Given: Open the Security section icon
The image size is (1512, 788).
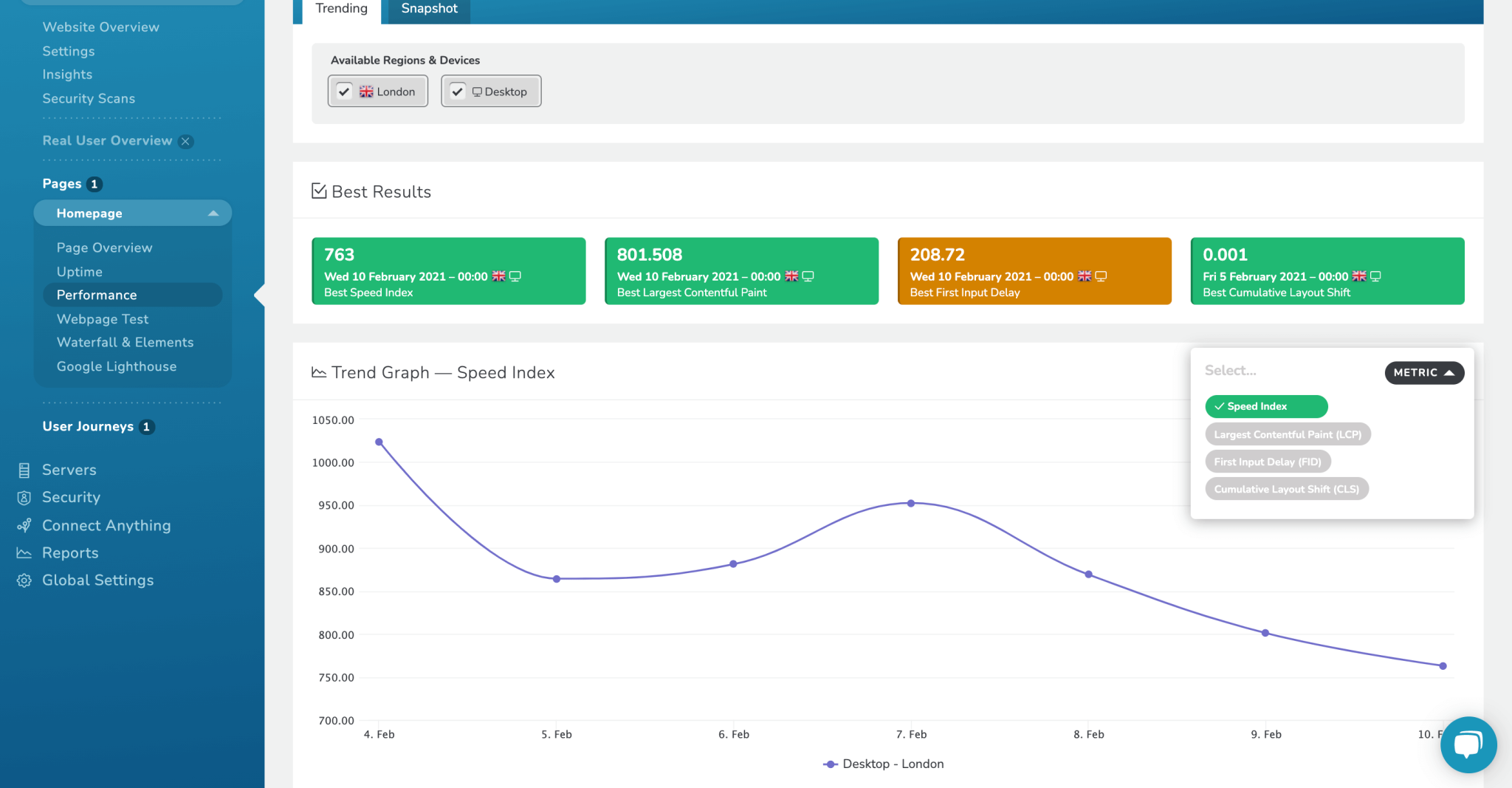Looking at the screenshot, I should pos(24,497).
